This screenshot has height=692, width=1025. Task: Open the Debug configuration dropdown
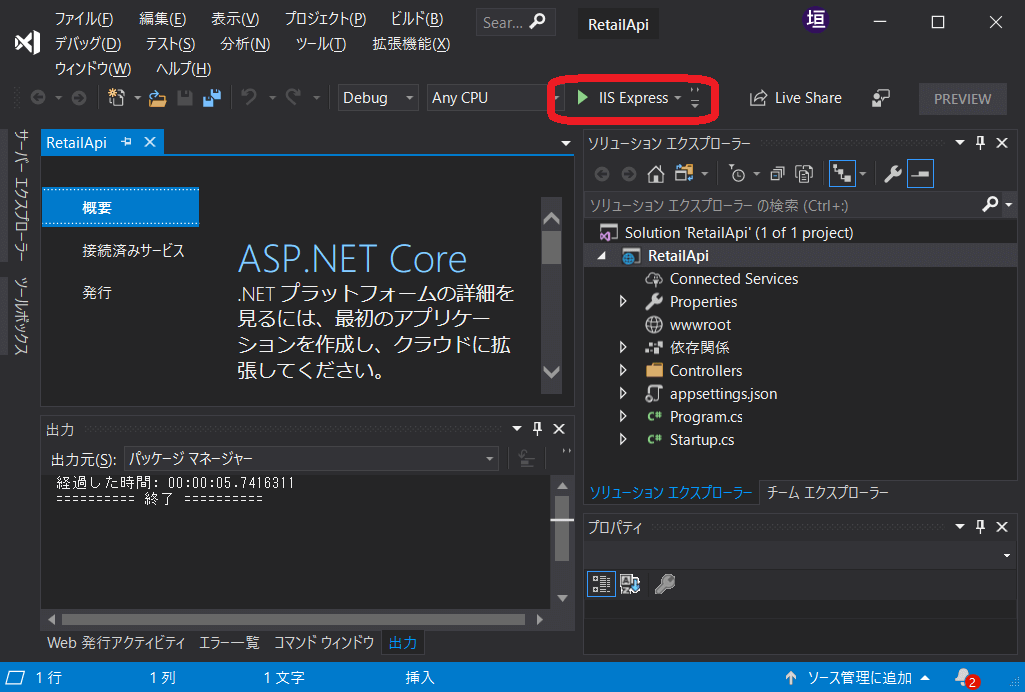[x=378, y=98]
